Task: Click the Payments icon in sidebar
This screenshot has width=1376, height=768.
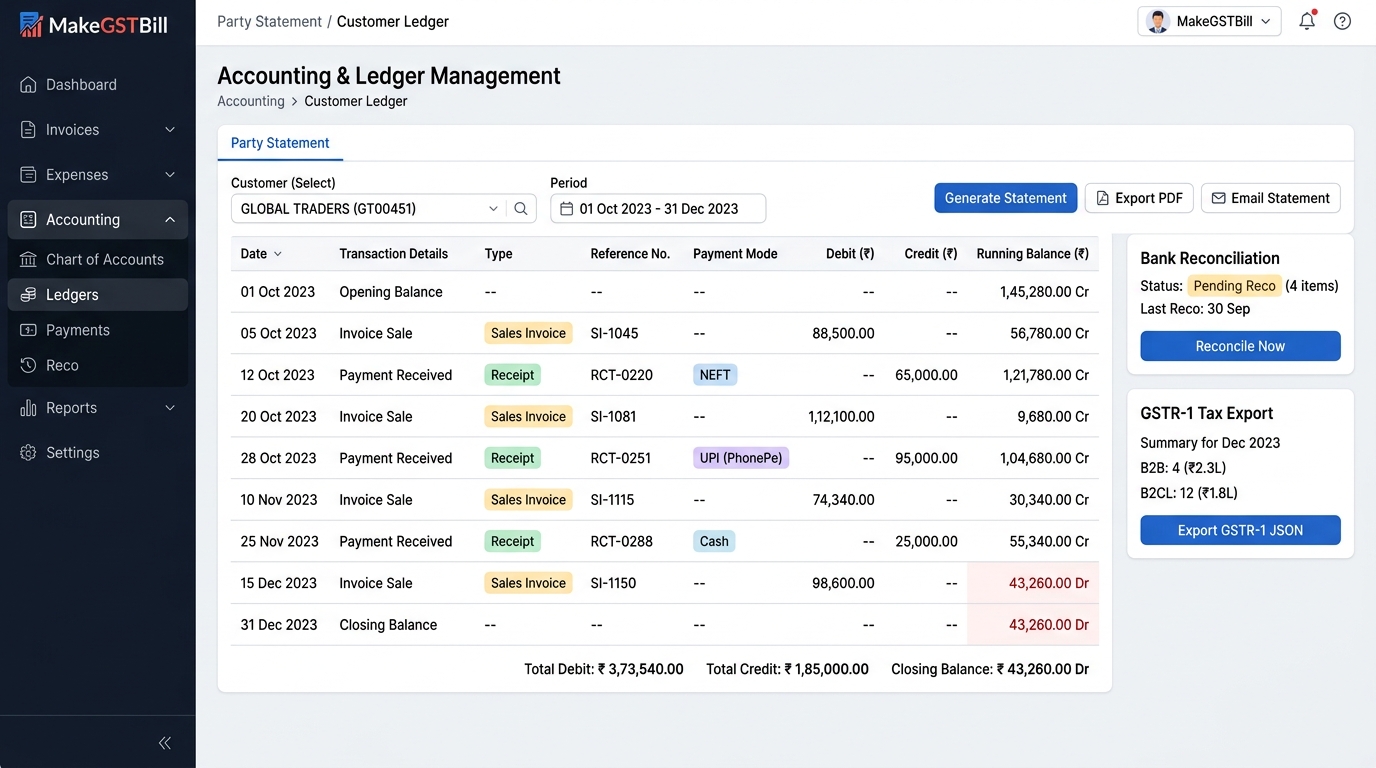Action: [x=29, y=330]
